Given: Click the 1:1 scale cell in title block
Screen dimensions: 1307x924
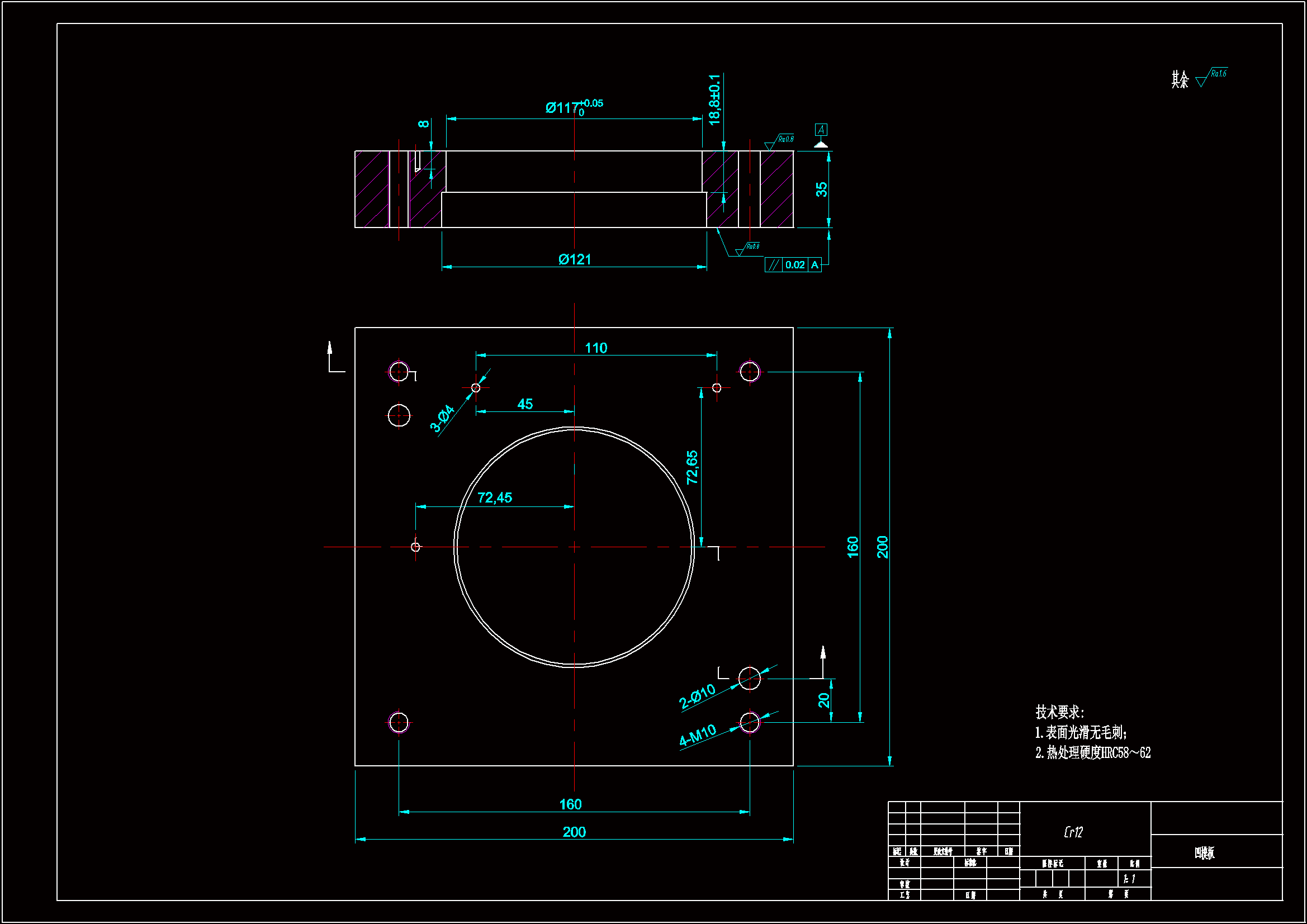Looking at the screenshot, I should pos(1129,879).
